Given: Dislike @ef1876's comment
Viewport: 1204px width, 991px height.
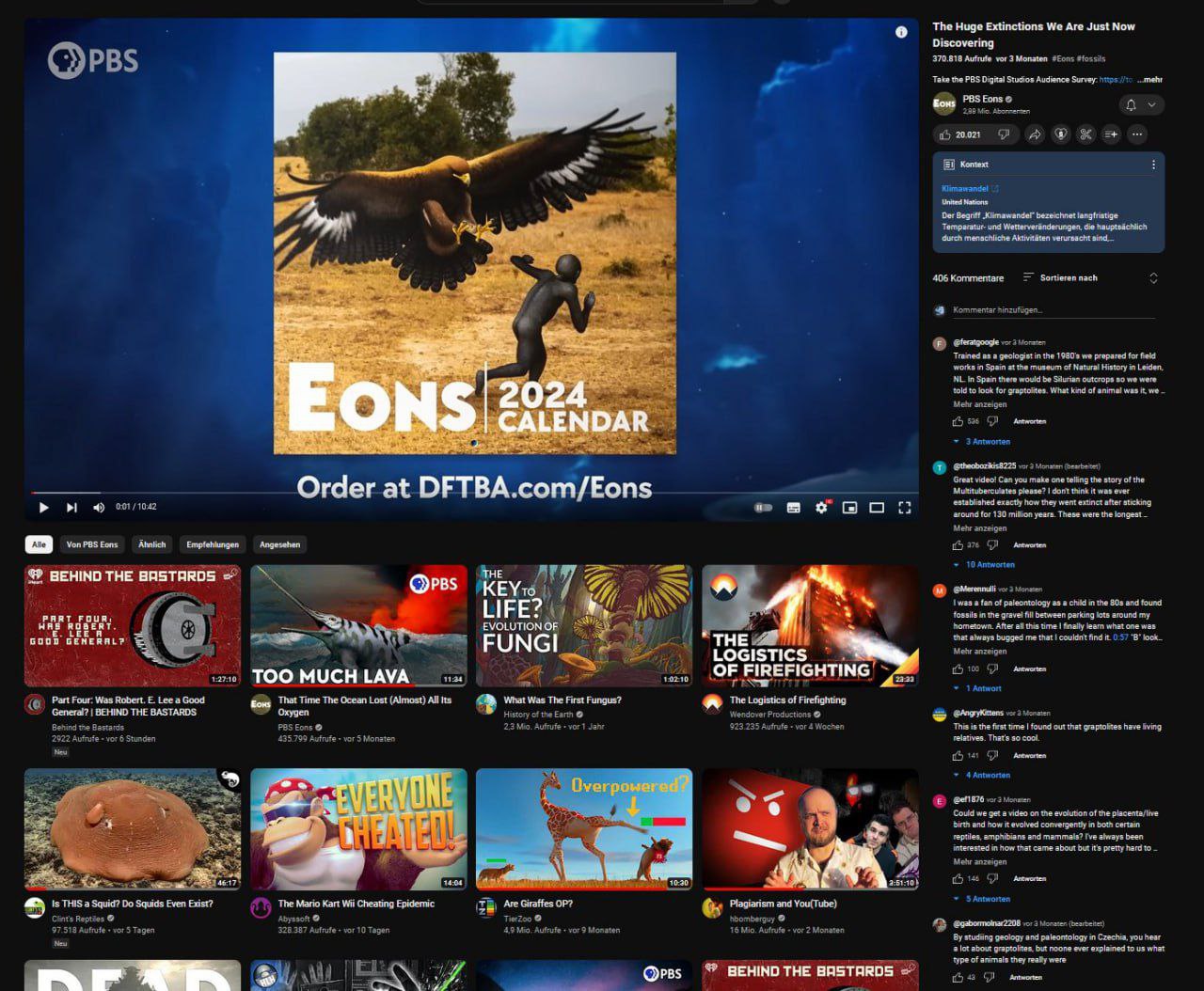Looking at the screenshot, I should [x=992, y=878].
